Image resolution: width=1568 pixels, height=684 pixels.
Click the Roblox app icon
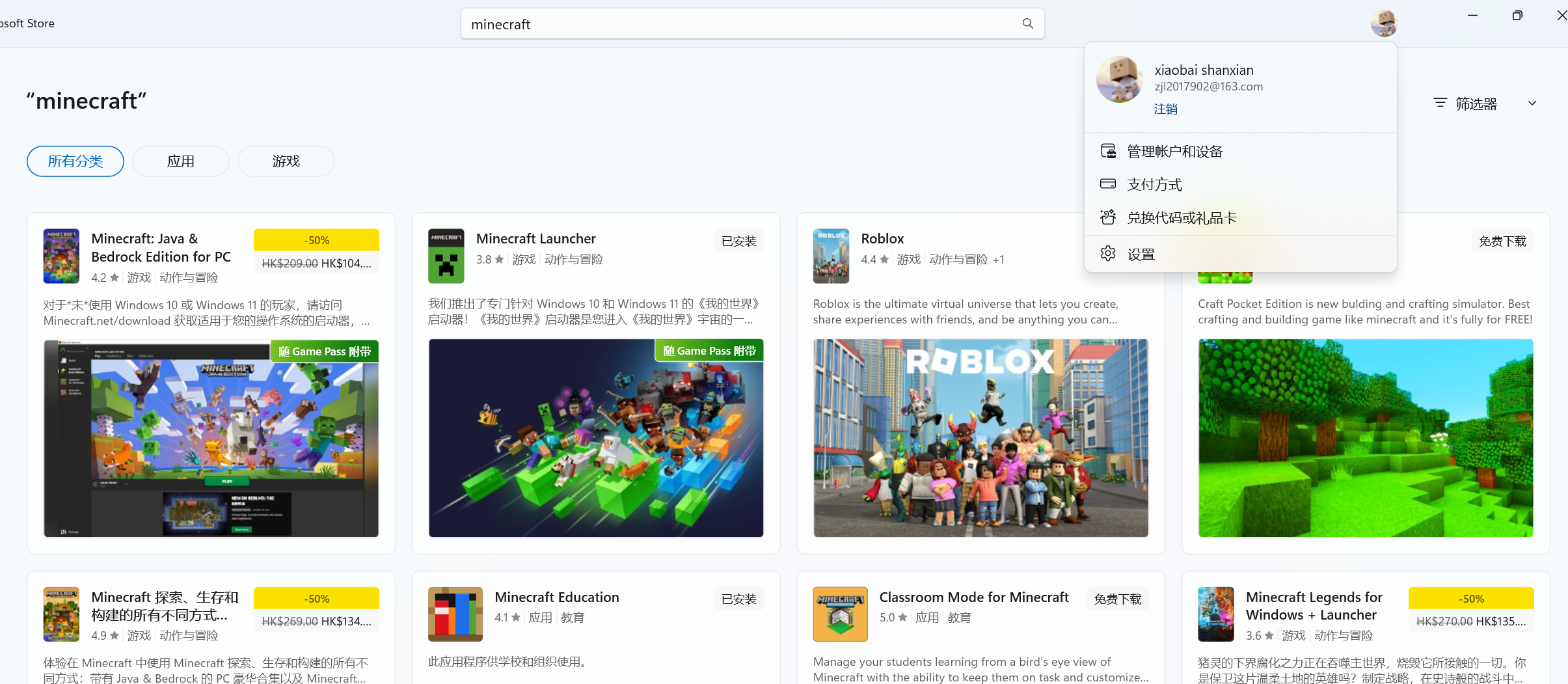pos(831,256)
